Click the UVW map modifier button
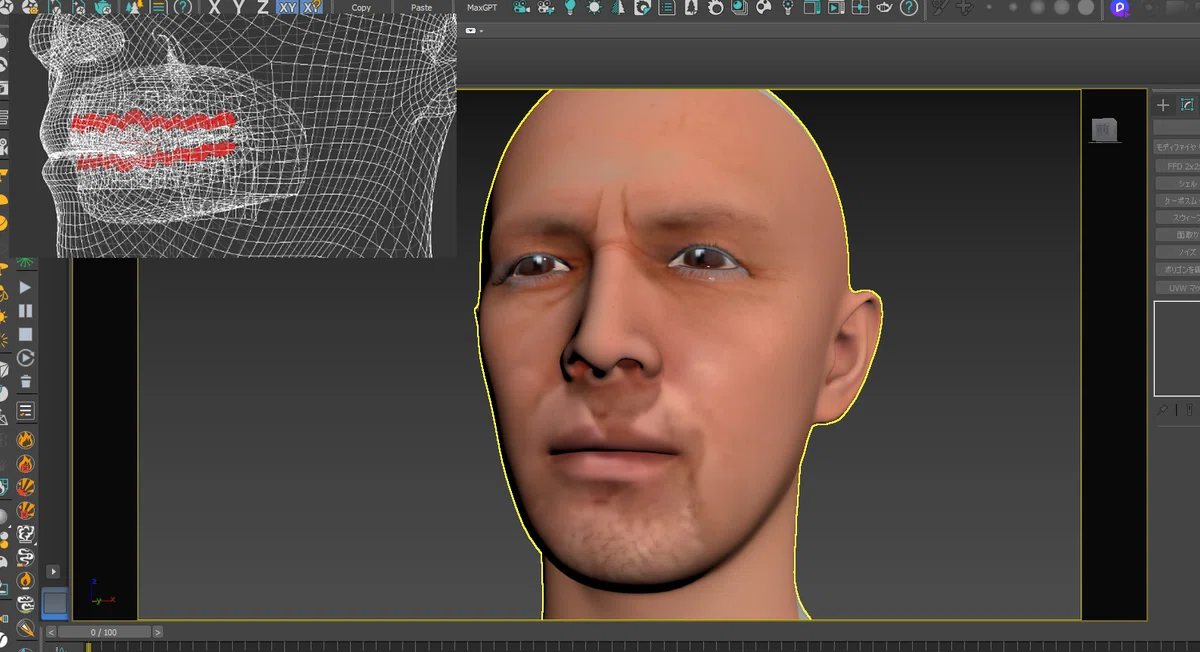 [x=1177, y=288]
